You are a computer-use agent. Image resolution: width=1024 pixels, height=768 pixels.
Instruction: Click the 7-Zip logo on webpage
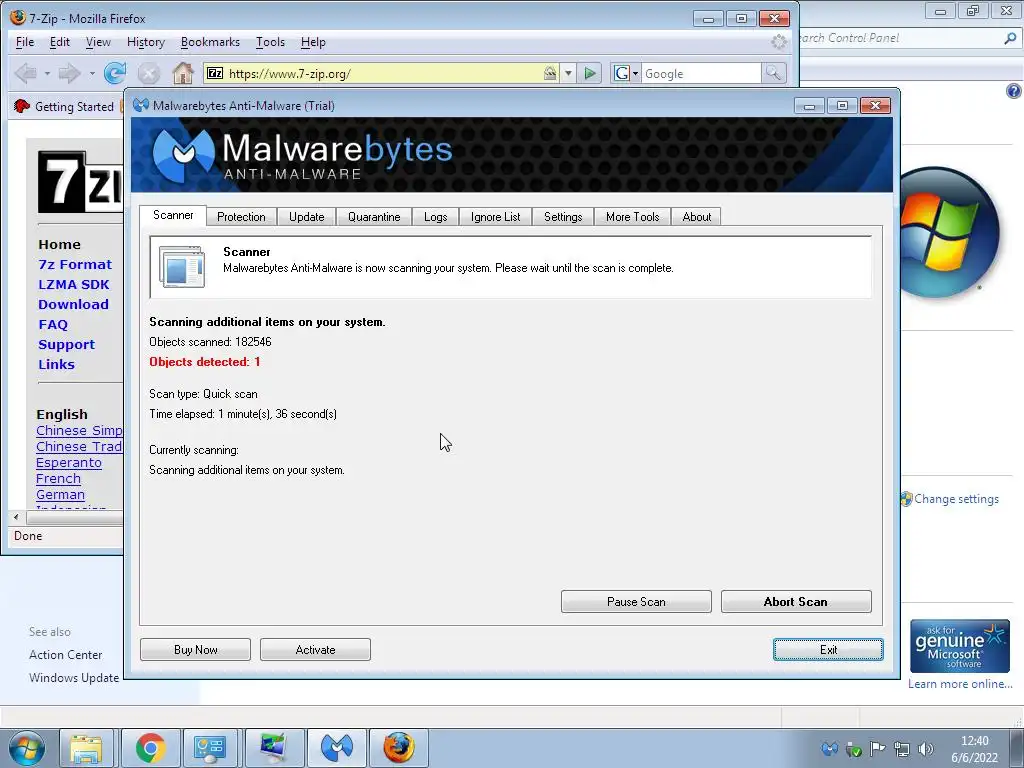coord(80,182)
